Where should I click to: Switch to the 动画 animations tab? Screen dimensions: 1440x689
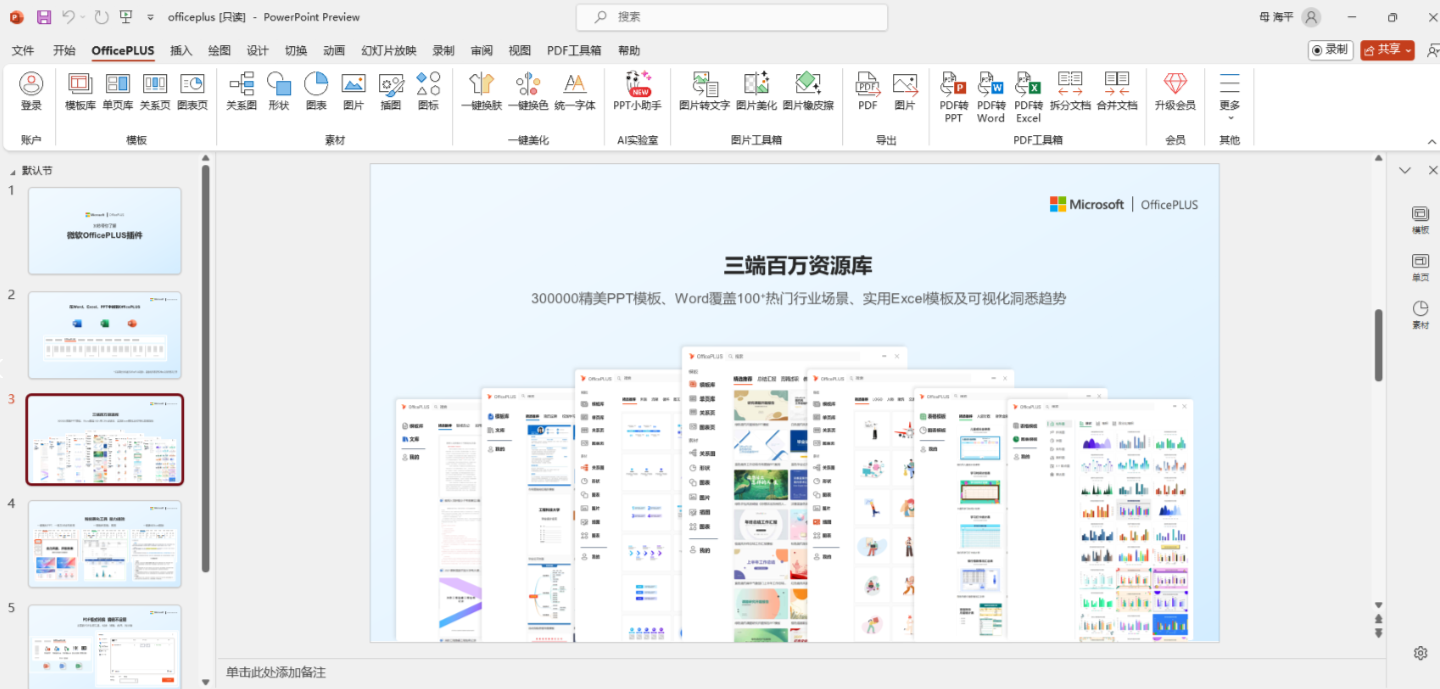point(334,51)
